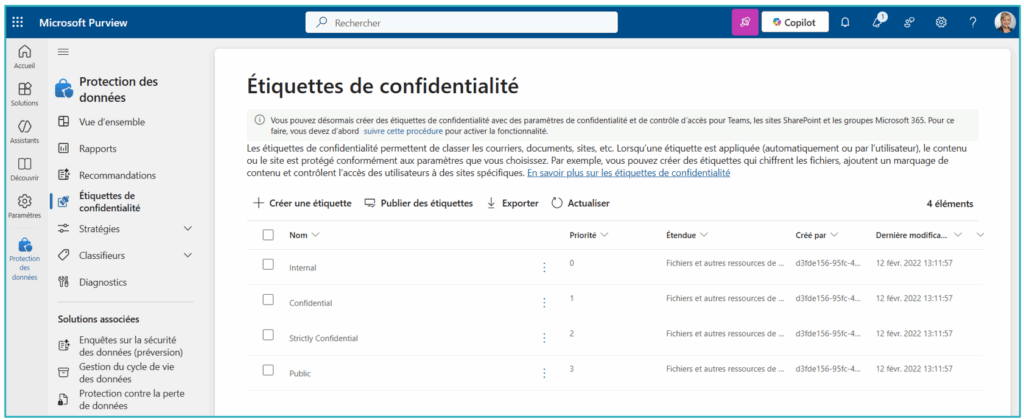Check the Confidential row checkbox
Image resolution: width=1024 pixels, height=419 pixels.
tap(268, 300)
